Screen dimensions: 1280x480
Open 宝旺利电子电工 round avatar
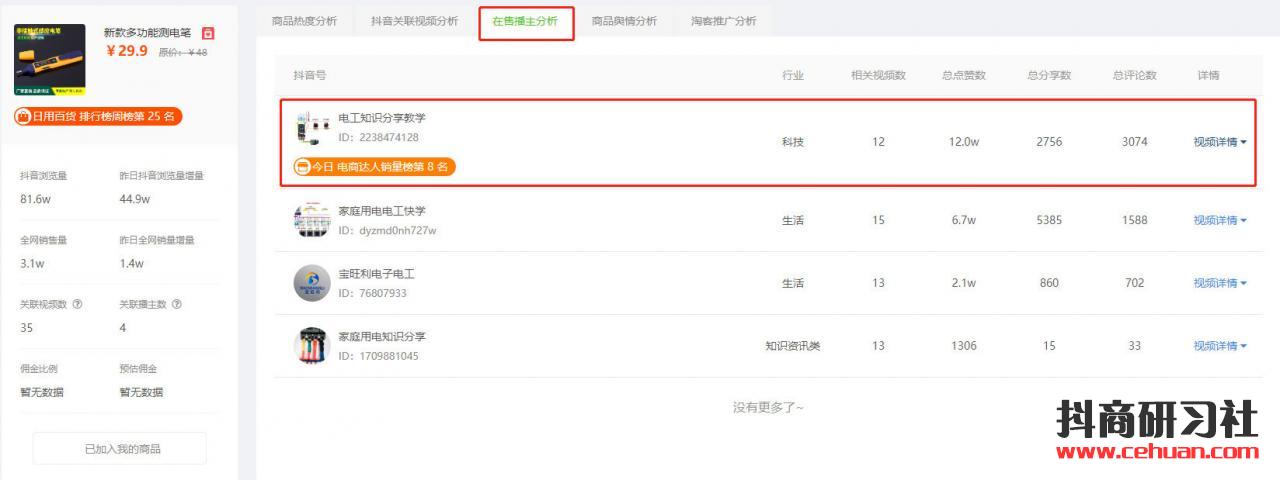click(311, 283)
